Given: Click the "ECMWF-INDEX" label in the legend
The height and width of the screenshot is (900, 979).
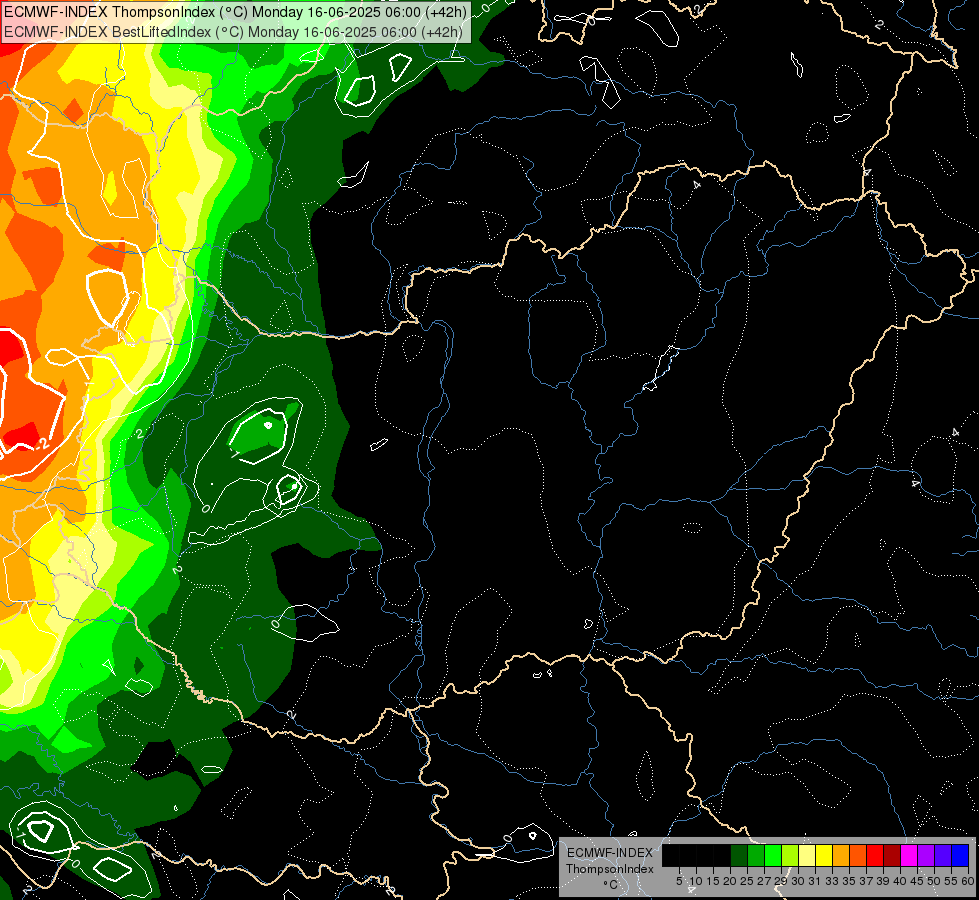Looking at the screenshot, I should (x=610, y=853).
